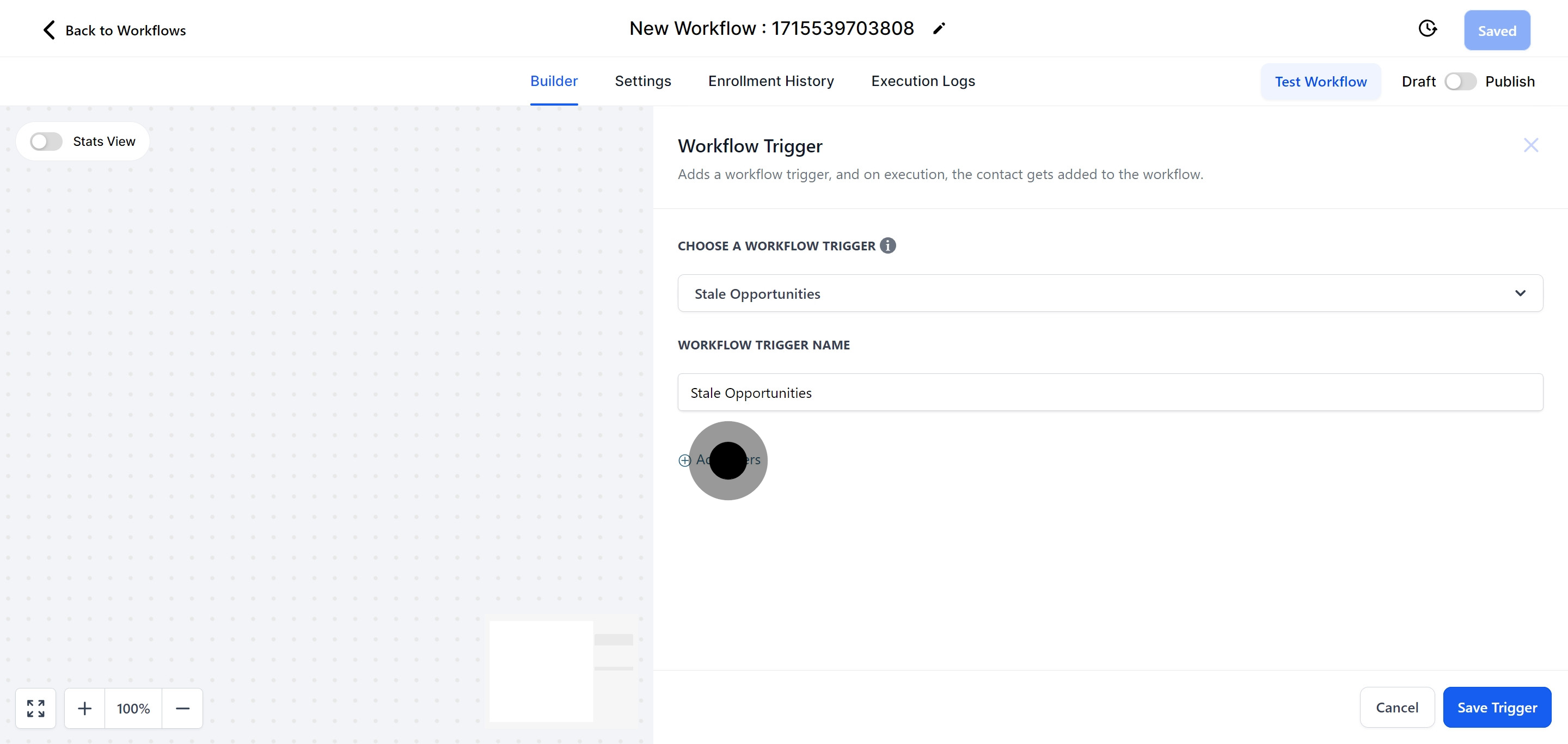Click the minimap in the canvas corner
The image size is (1568, 744).
[x=560, y=671]
